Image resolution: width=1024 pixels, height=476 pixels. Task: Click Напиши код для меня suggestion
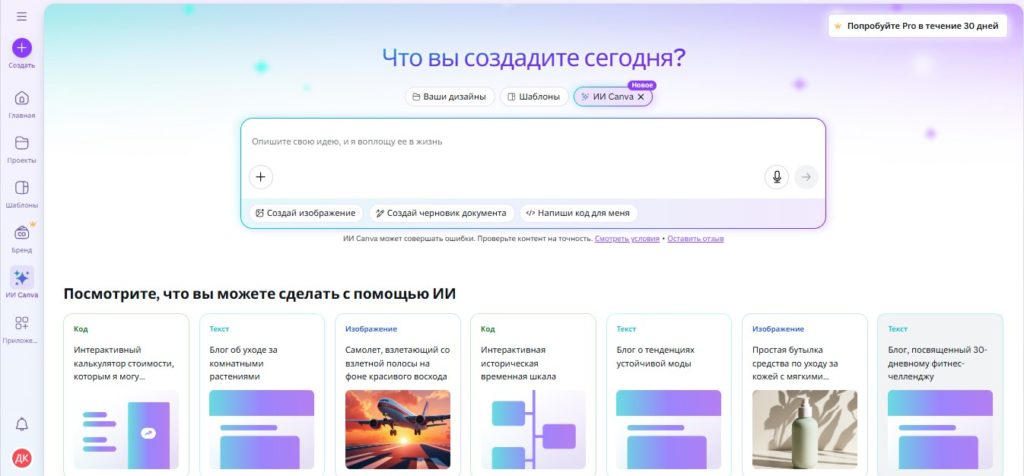click(578, 213)
